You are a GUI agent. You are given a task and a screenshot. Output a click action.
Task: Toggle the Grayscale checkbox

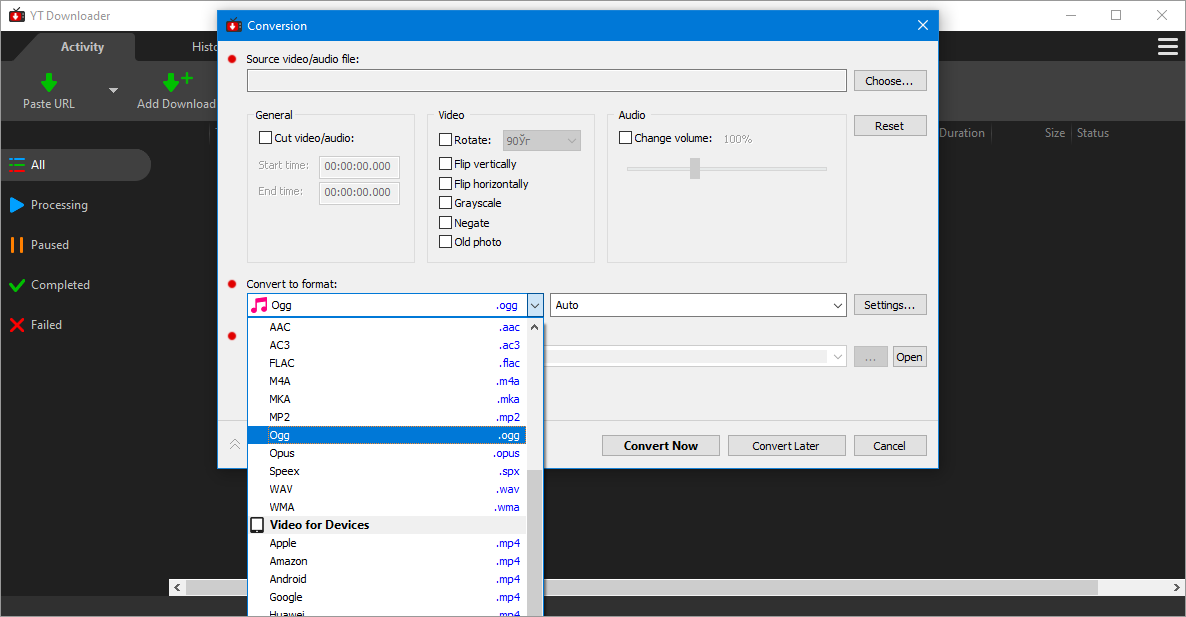click(446, 203)
